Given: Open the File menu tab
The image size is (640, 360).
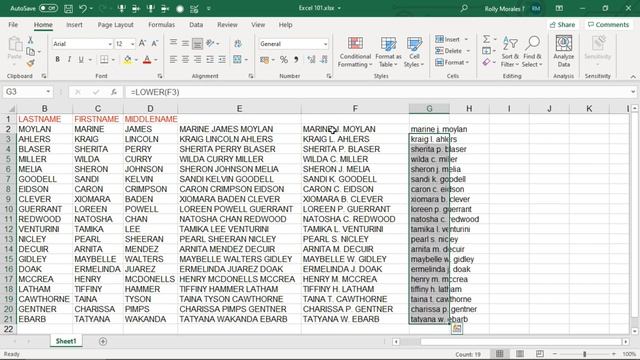Looking at the screenshot, I should 13,25.
